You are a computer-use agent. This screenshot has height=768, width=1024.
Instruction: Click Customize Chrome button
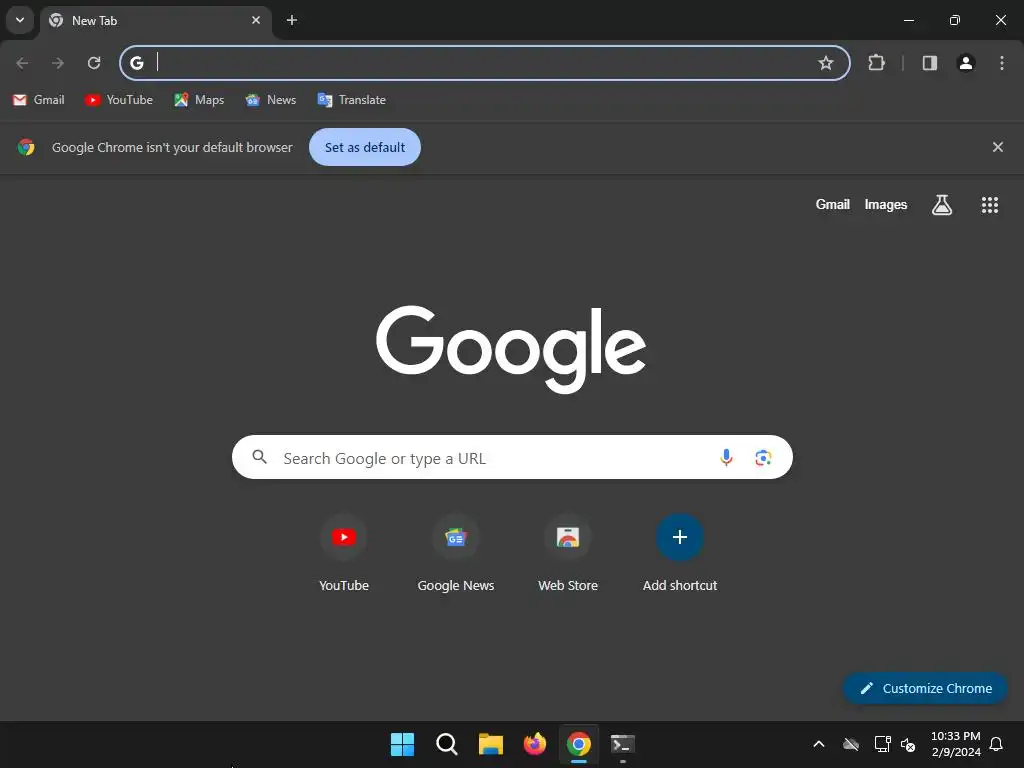click(925, 688)
